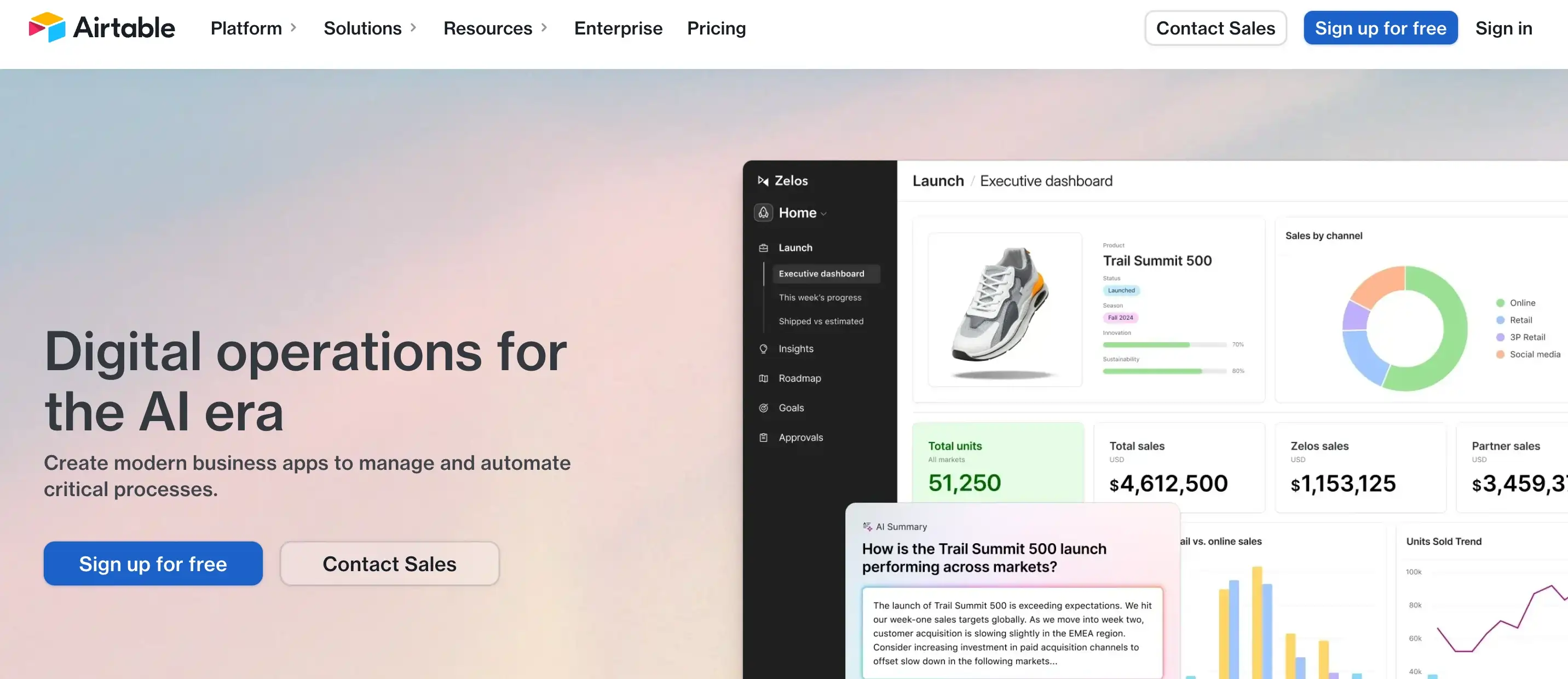Open the Enterprise nav item

point(618,28)
